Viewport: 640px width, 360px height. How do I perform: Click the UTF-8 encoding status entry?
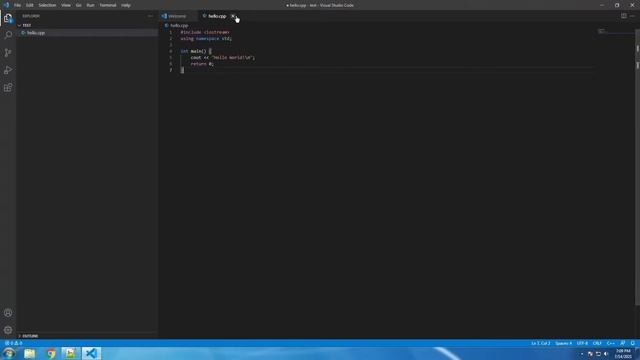(582, 343)
